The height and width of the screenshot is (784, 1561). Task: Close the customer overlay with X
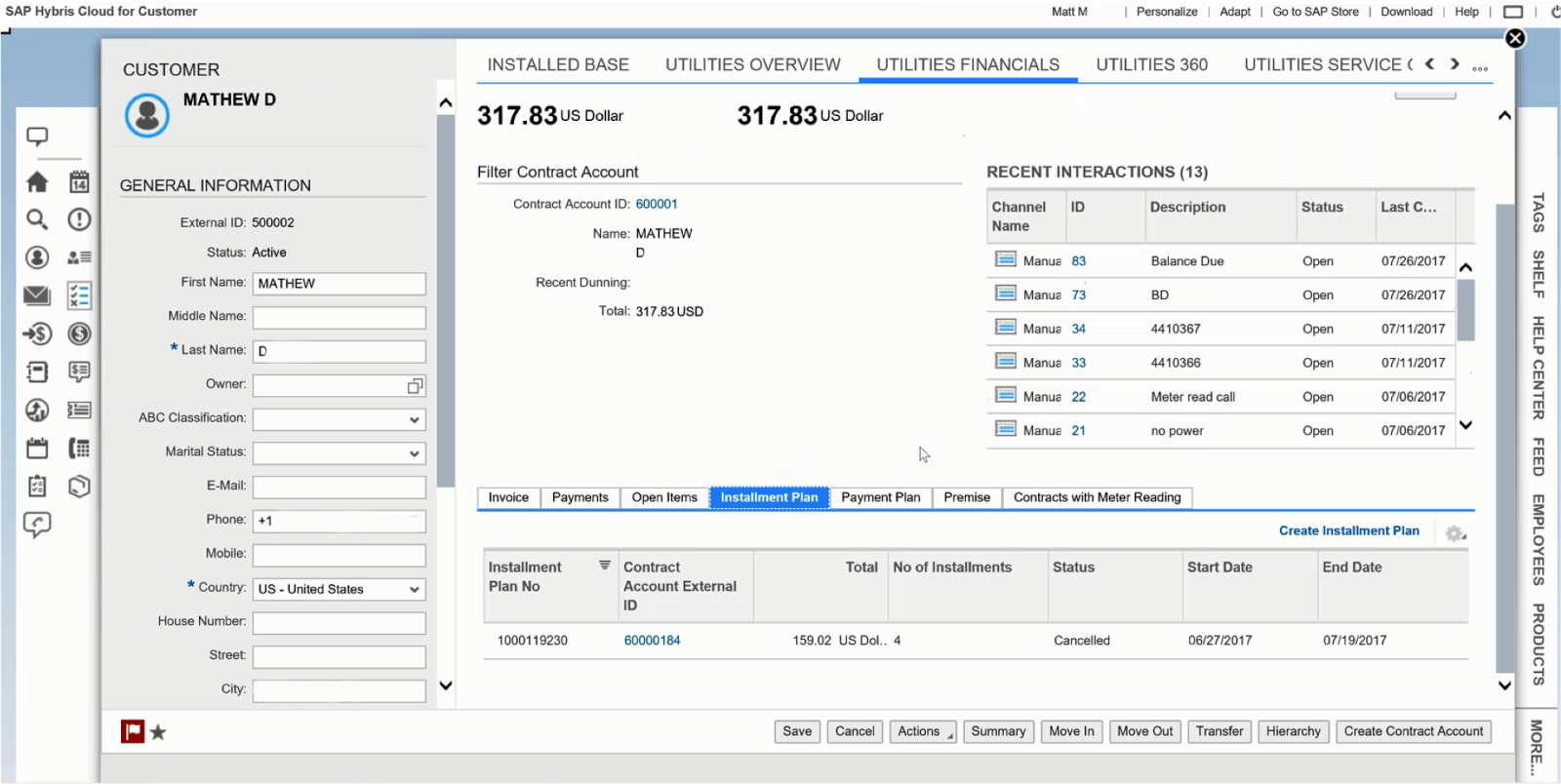pyautogui.click(x=1515, y=38)
